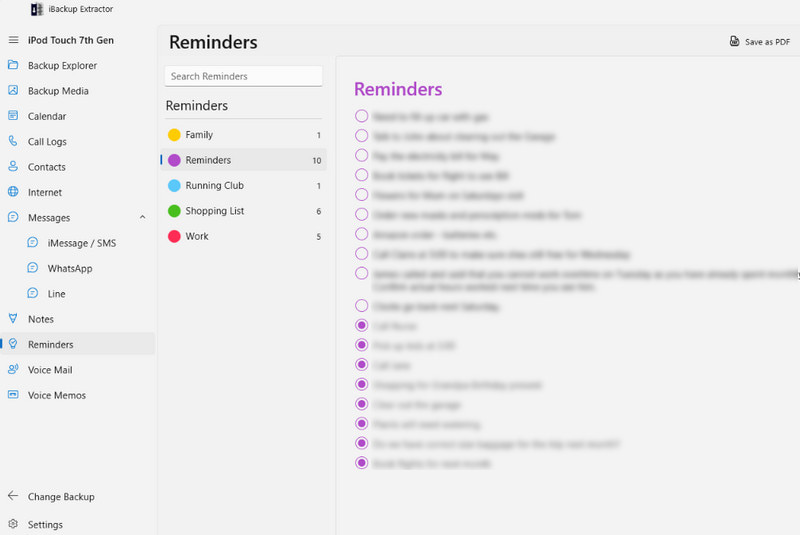Open Backup Explorer folder icon
800x535 pixels.
point(13,65)
